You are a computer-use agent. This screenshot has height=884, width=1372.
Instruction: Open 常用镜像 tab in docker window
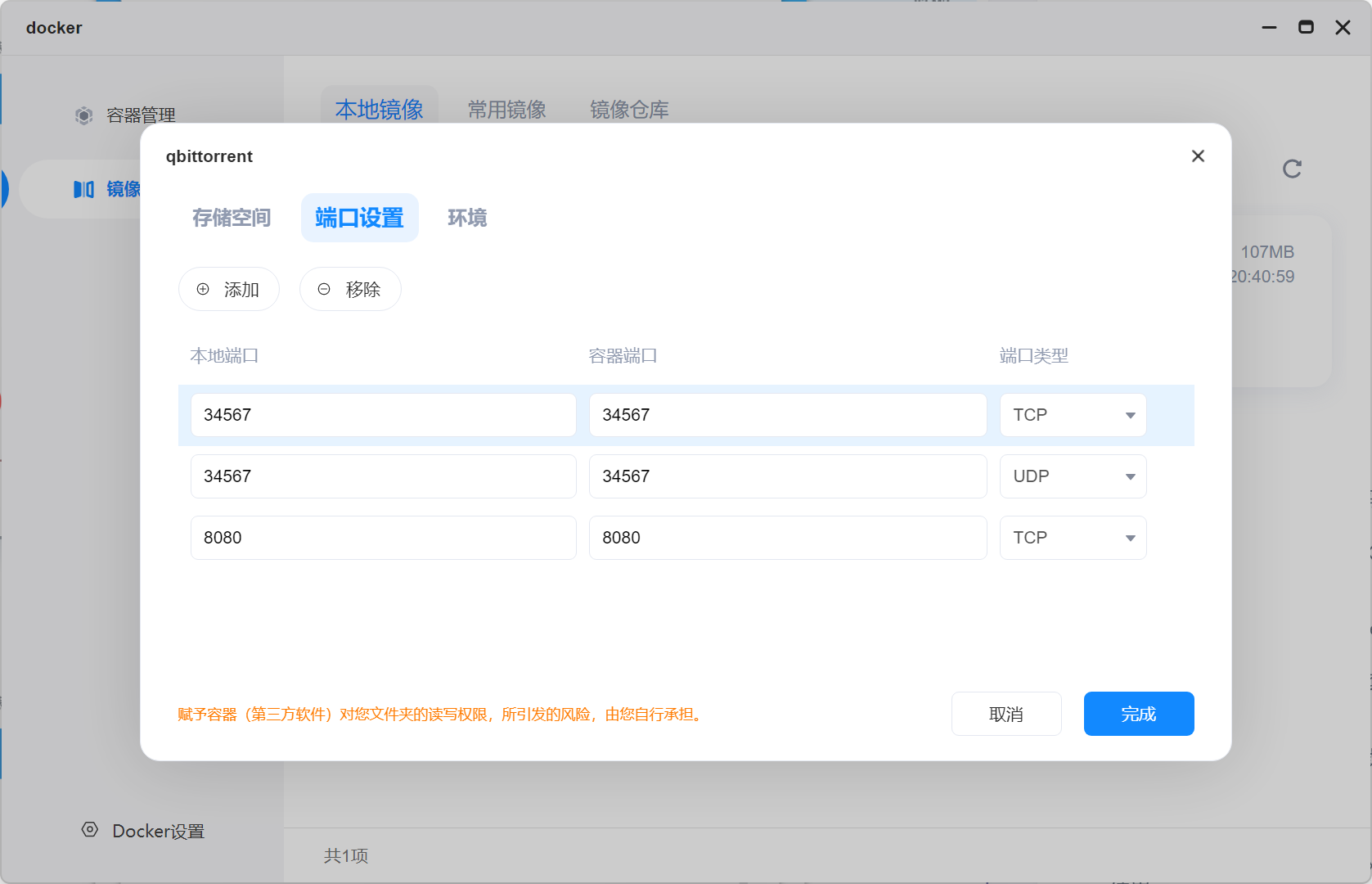[506, 110]
